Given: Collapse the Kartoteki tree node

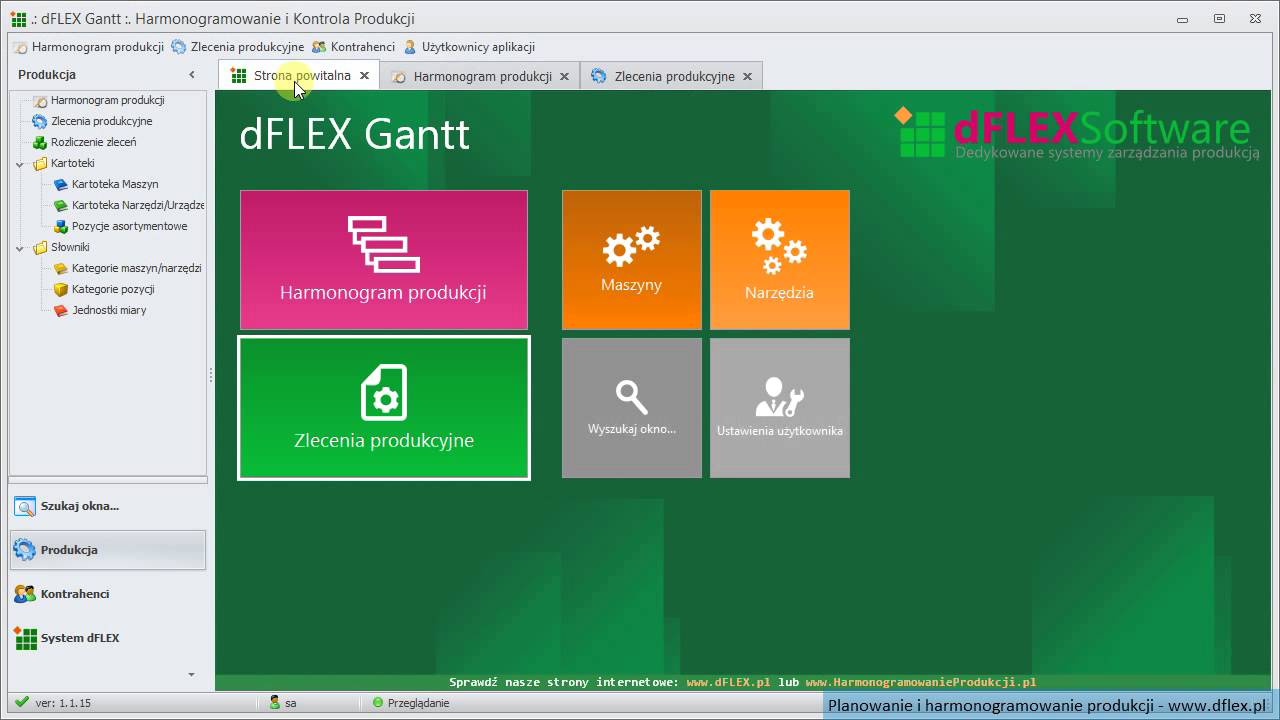Looking at the screenshot, I should (x=19, y=164).
